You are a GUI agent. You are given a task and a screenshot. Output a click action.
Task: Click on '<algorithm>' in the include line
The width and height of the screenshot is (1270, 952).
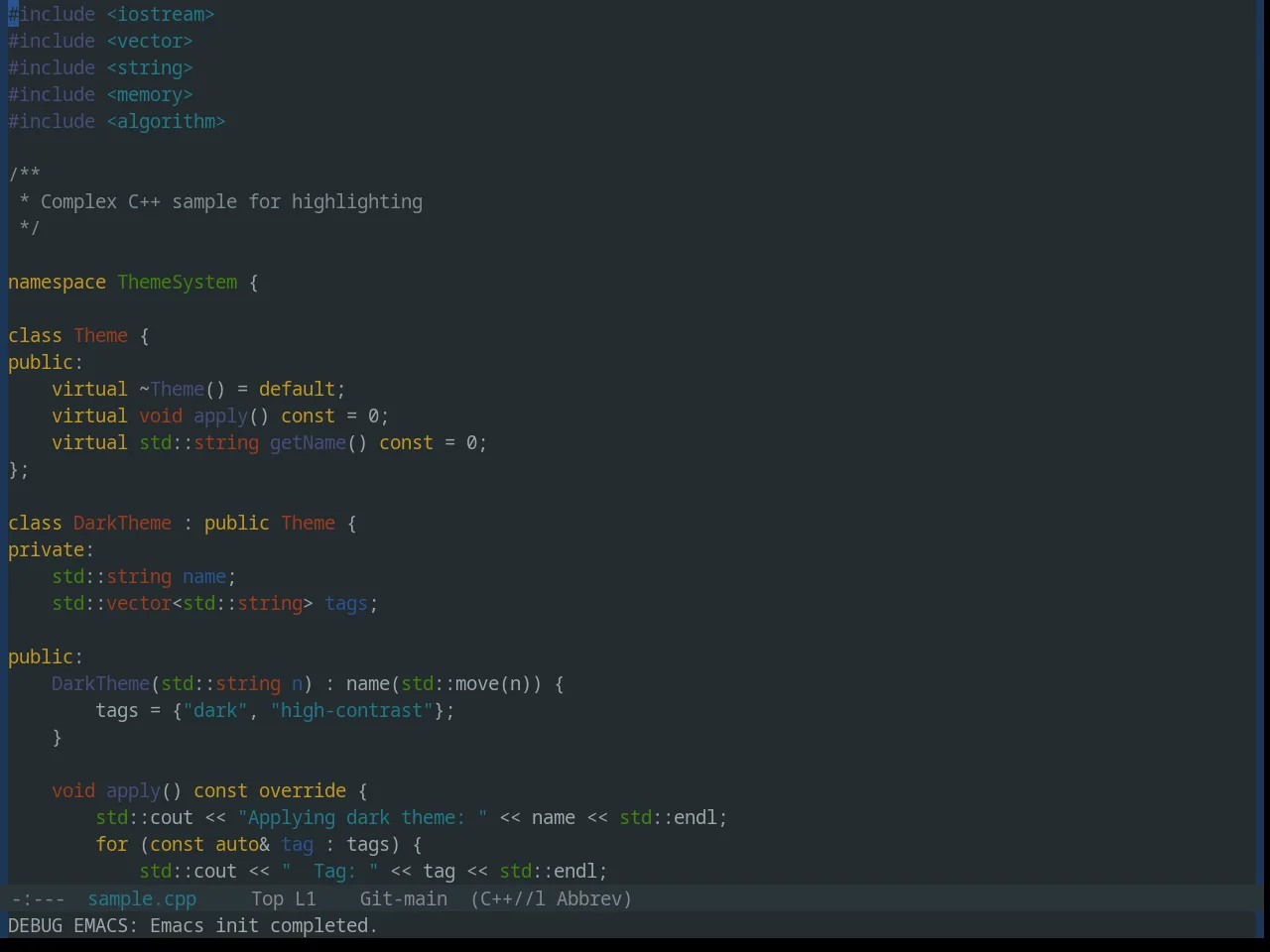(166, 122)
